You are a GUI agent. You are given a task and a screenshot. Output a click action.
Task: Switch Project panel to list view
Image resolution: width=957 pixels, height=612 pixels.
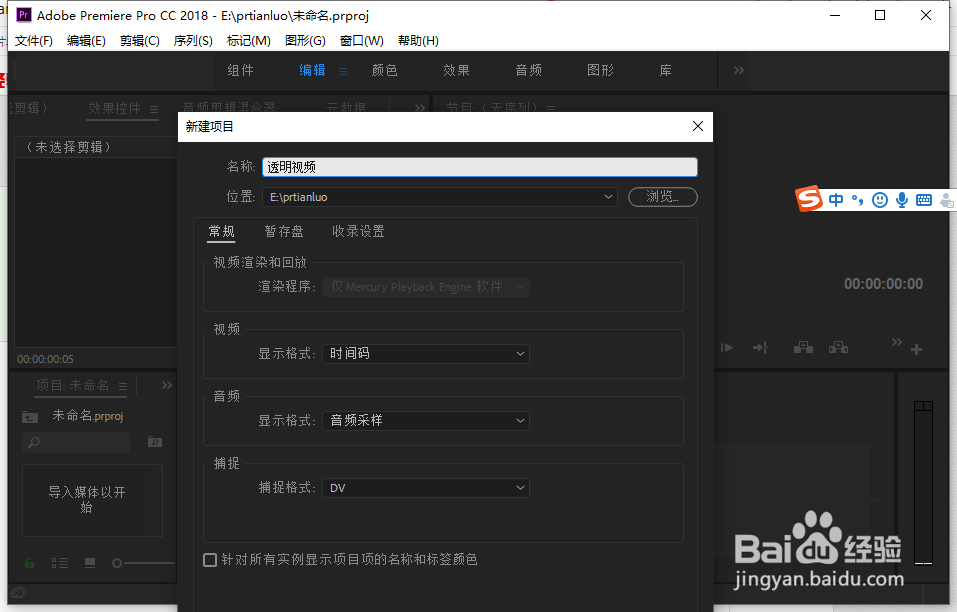point(62,563)
